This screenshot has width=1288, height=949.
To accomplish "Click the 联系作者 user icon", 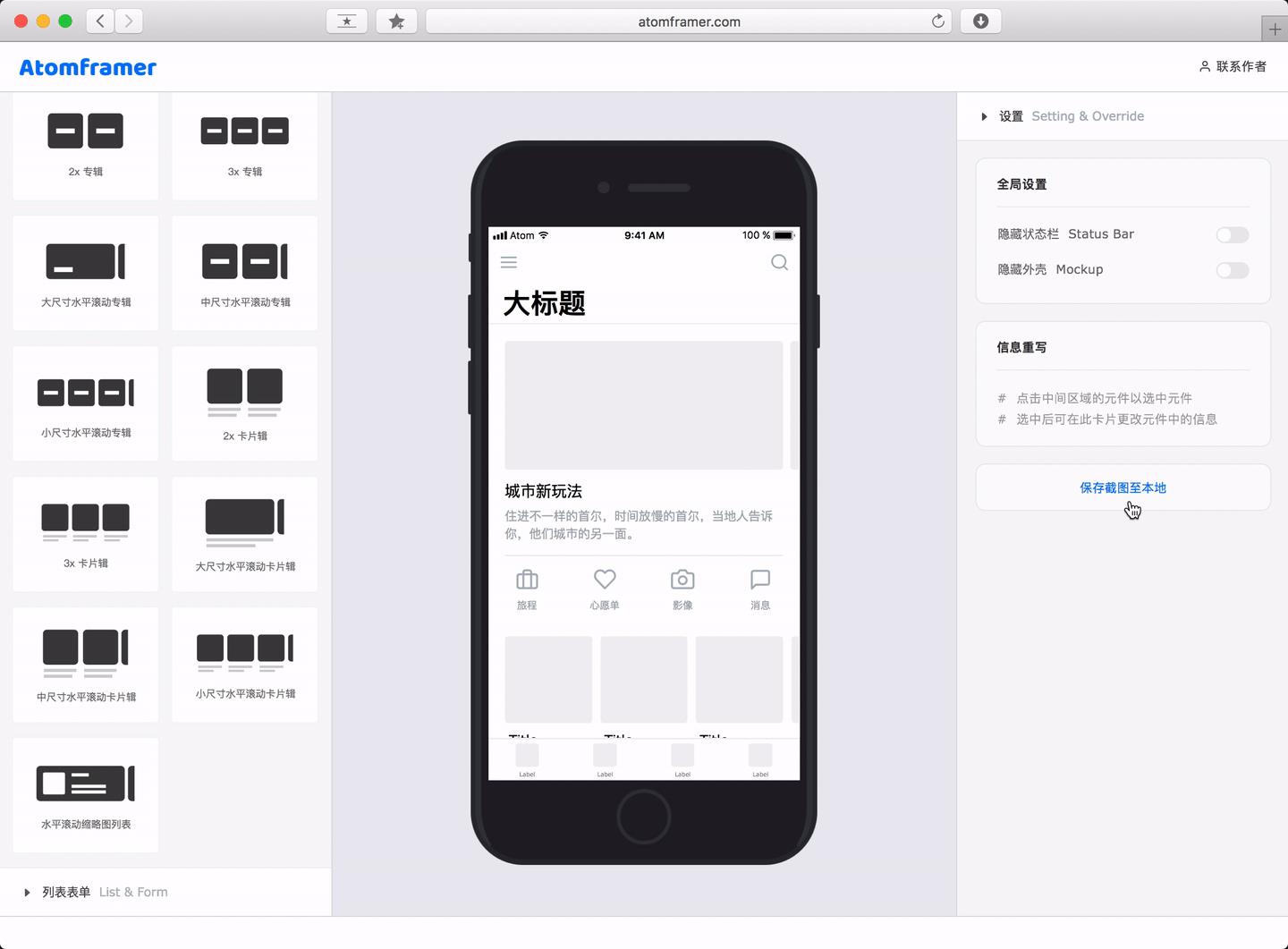I will 1205,66.
